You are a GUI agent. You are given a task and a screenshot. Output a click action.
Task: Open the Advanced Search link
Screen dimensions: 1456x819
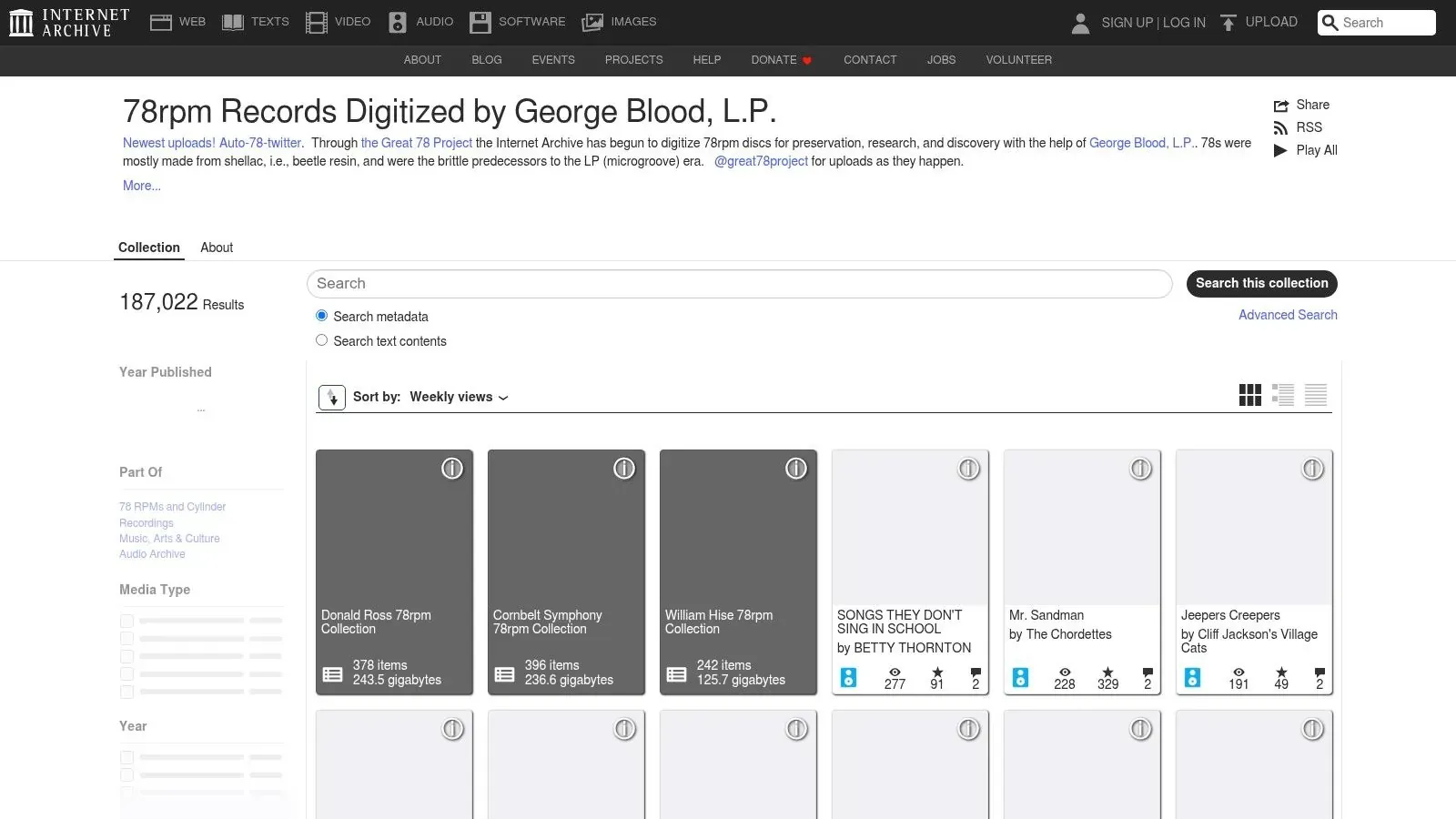[1288, 315]
